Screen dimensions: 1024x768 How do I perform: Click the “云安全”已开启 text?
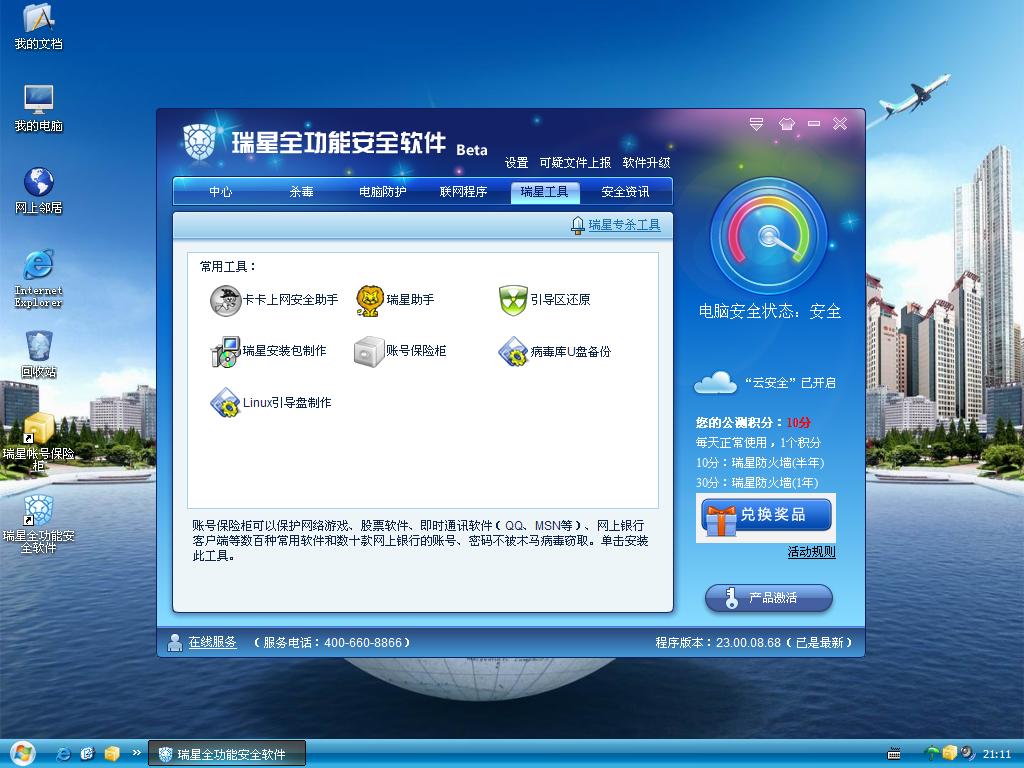(x=790, y=383)
